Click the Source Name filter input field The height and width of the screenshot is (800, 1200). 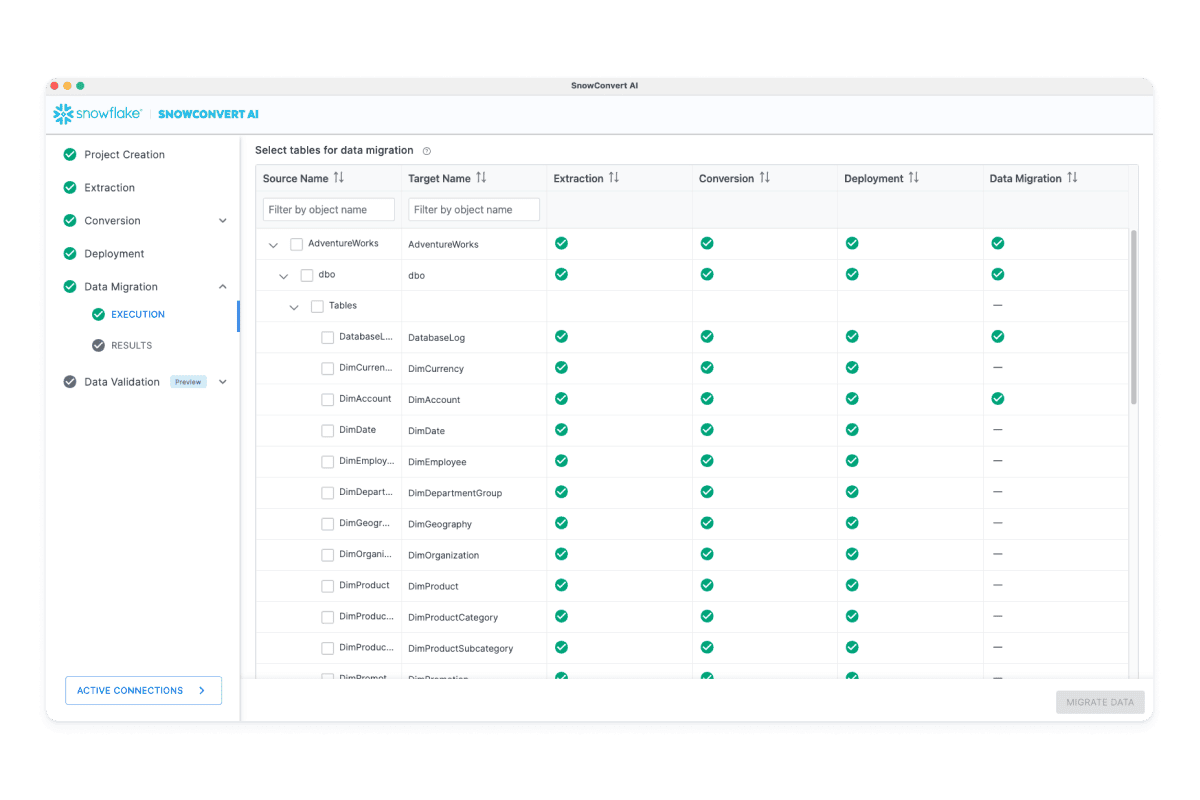pos(328,209)
